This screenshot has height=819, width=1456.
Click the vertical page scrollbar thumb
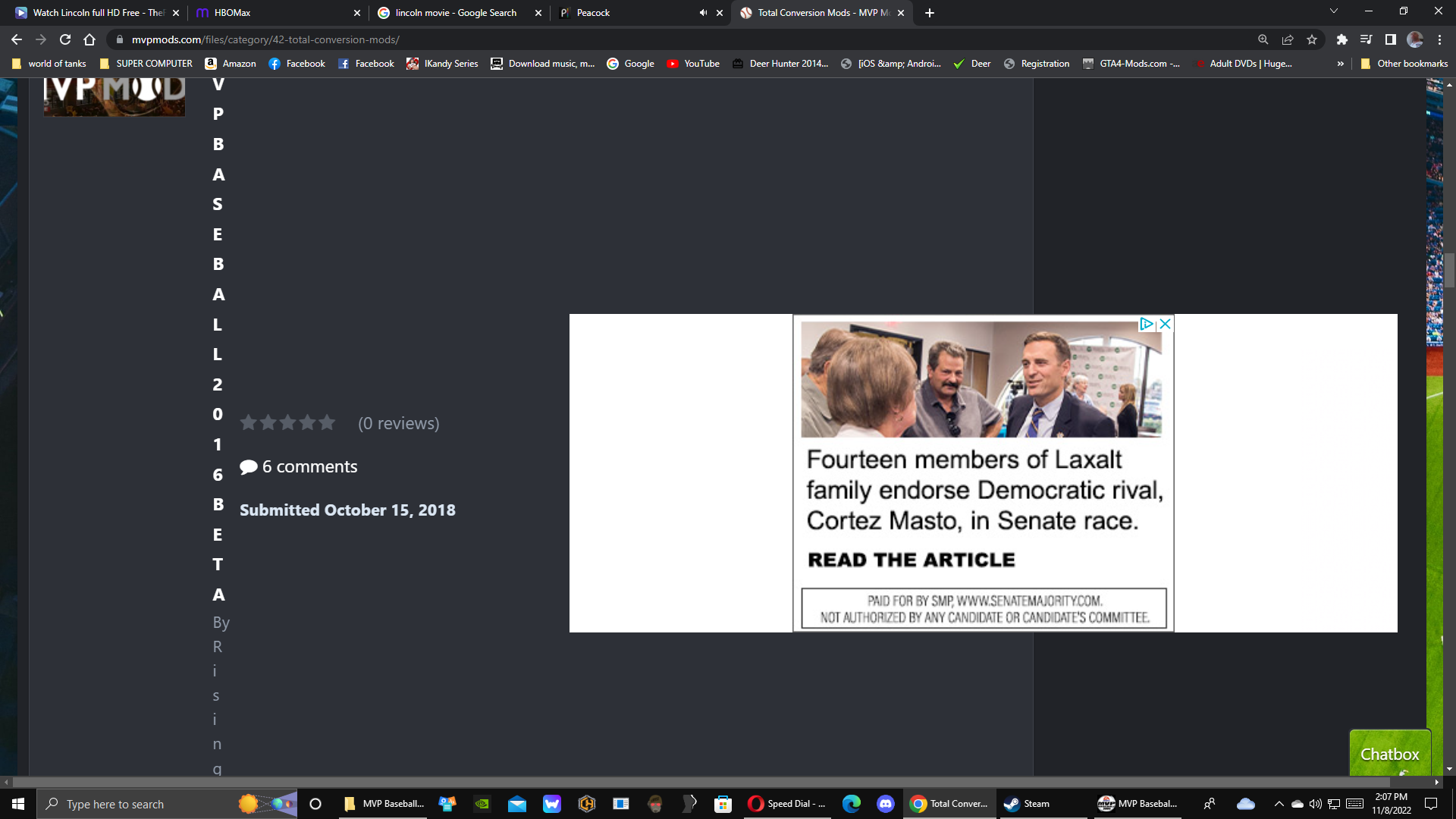tap(1449, 271)
